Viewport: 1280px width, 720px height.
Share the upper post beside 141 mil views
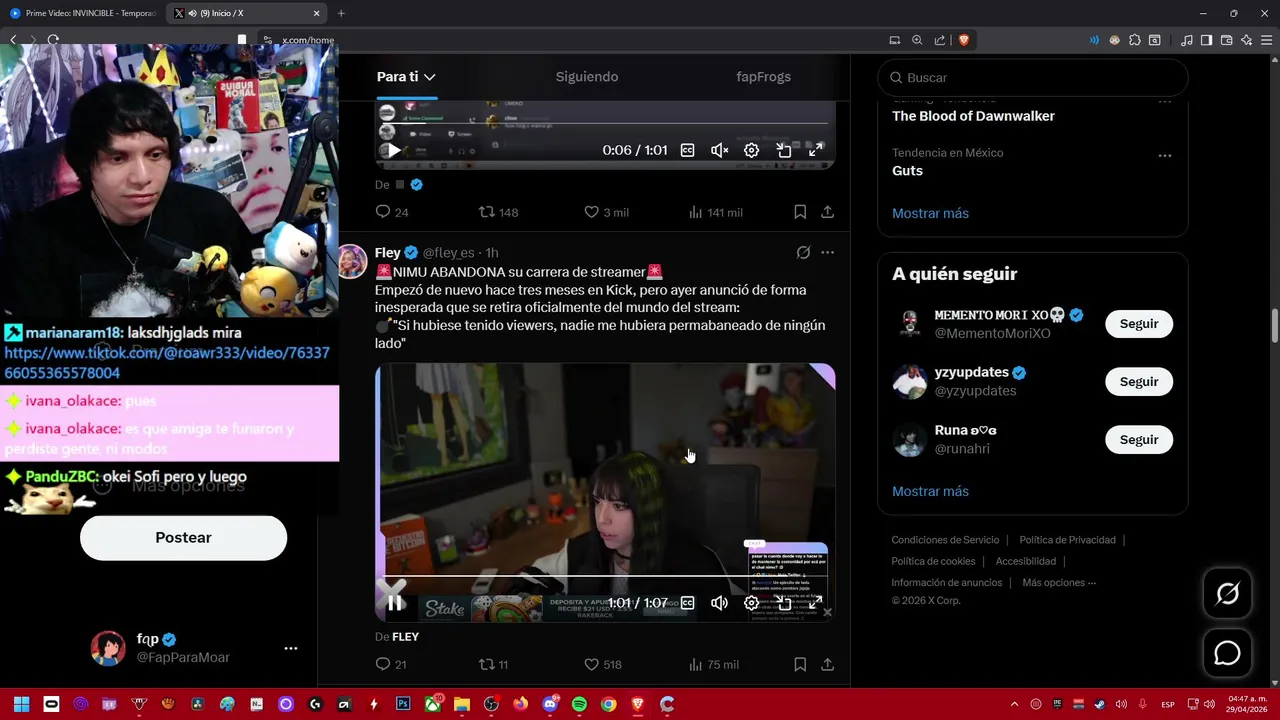[827, 212]
